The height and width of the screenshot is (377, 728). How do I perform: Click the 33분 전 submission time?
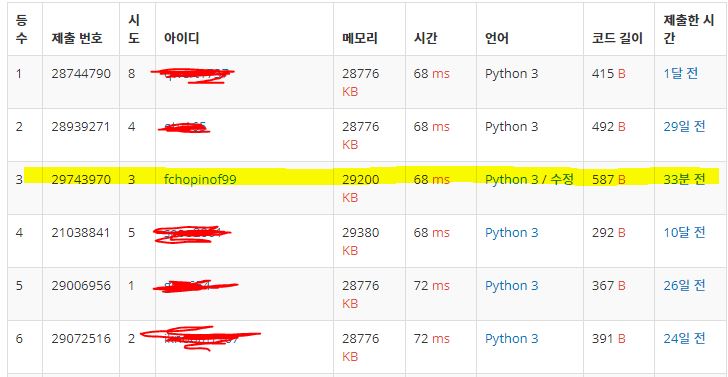coord(684,180)
